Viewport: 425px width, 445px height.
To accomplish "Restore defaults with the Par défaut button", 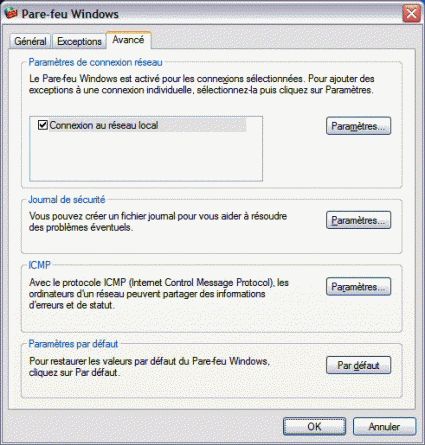I will 358,365.
